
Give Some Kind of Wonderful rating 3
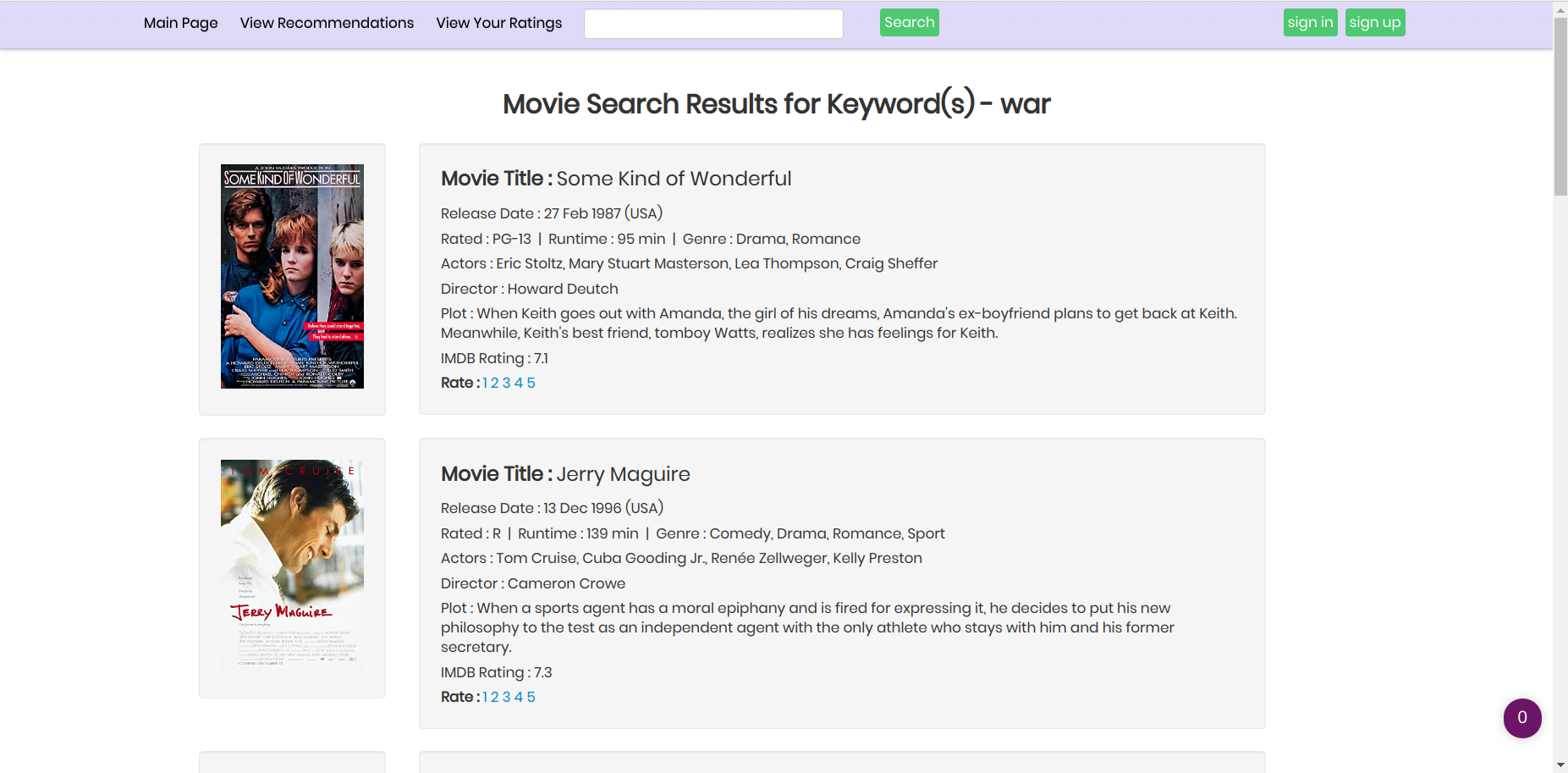[507, 384]
